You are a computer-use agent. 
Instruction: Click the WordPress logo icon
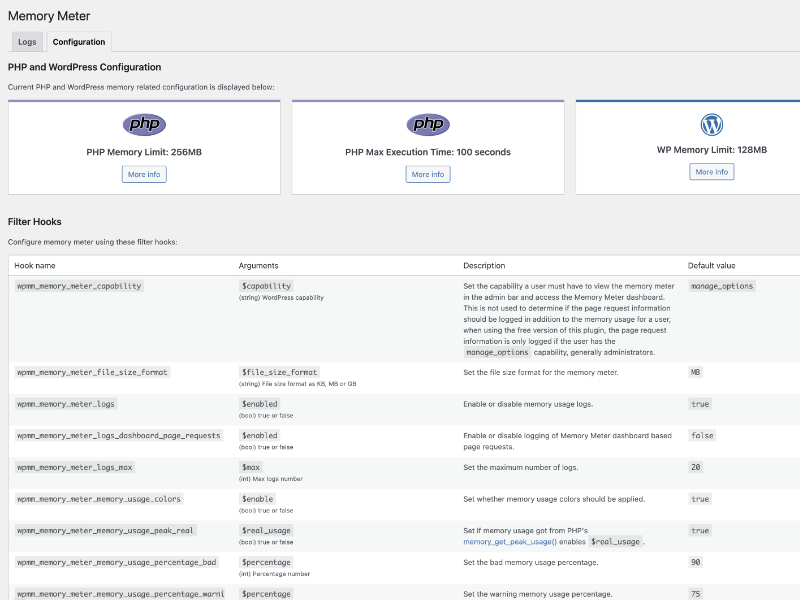coord(712,124)
